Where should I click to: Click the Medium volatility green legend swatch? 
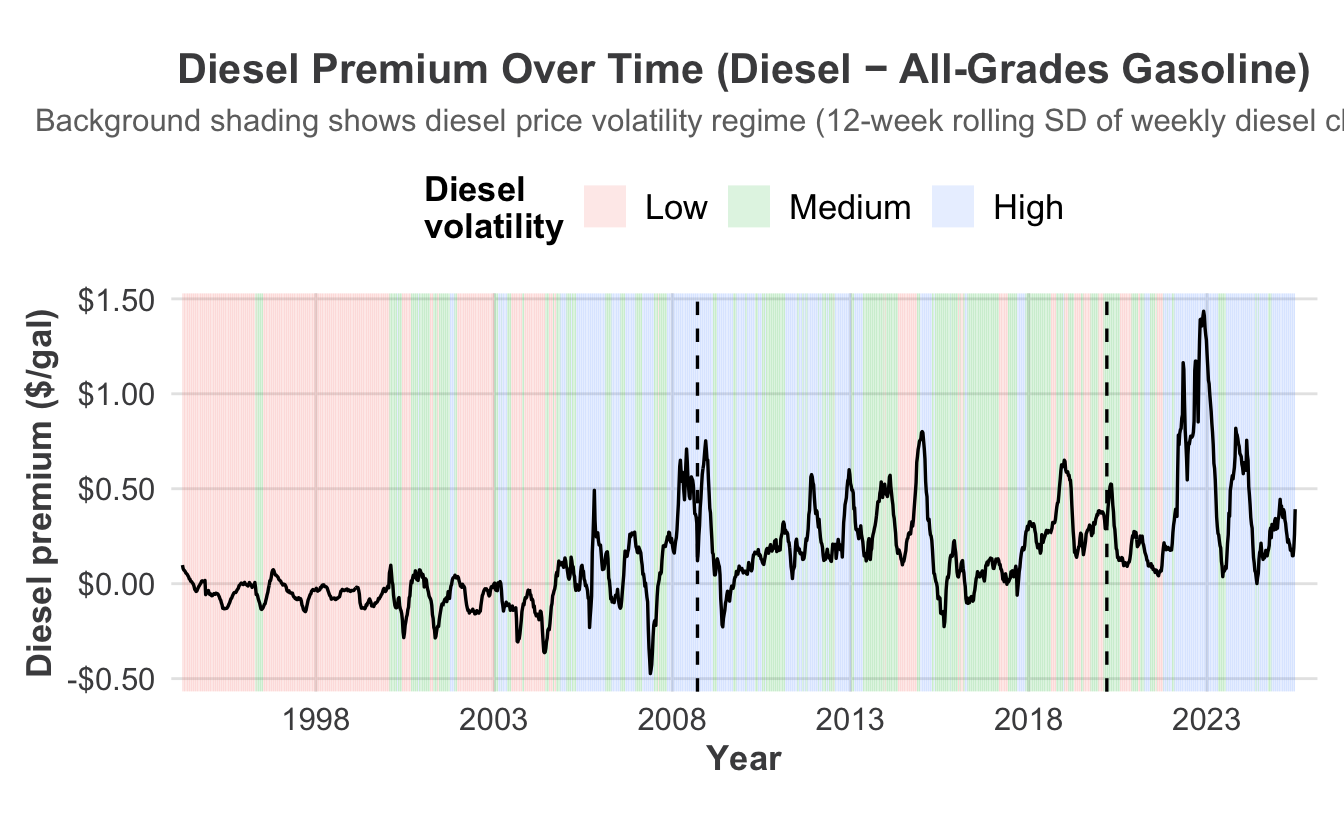[749, 207]
